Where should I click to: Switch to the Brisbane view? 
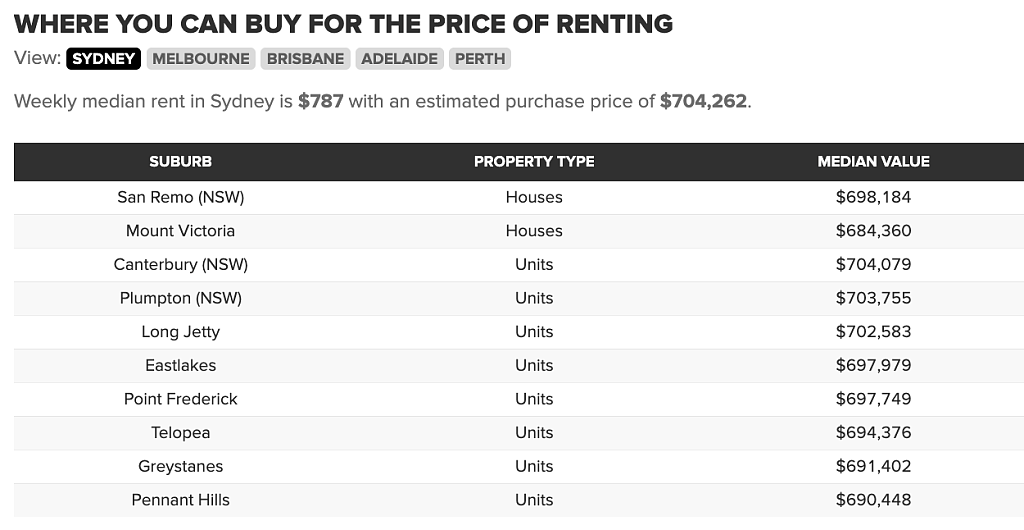pyautogui.click(x=306, y=59)
